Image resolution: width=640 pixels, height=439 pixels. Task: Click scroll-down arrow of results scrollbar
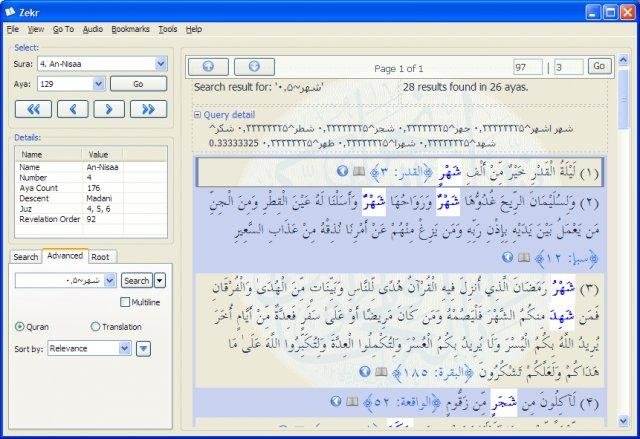(623, 421)
